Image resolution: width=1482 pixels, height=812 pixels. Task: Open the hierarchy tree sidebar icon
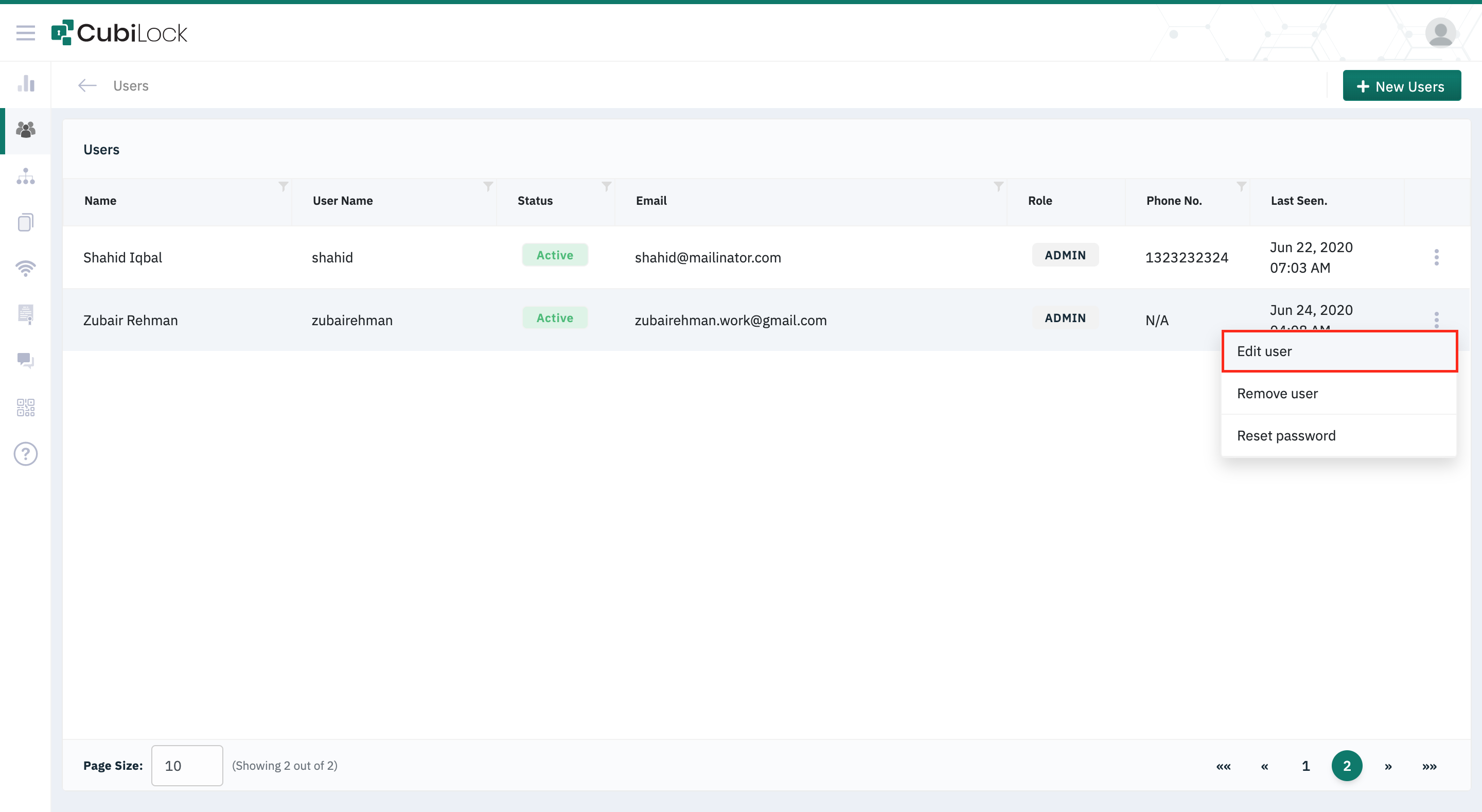click(x=25, y=176)
